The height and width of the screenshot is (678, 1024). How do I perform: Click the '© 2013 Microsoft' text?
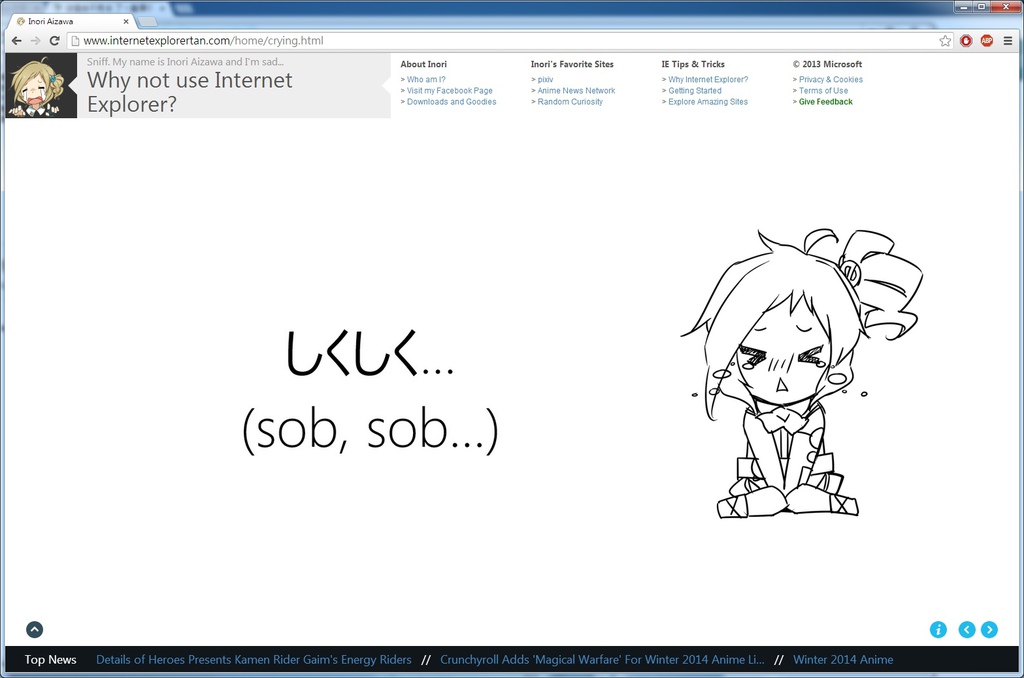[827, 64]
